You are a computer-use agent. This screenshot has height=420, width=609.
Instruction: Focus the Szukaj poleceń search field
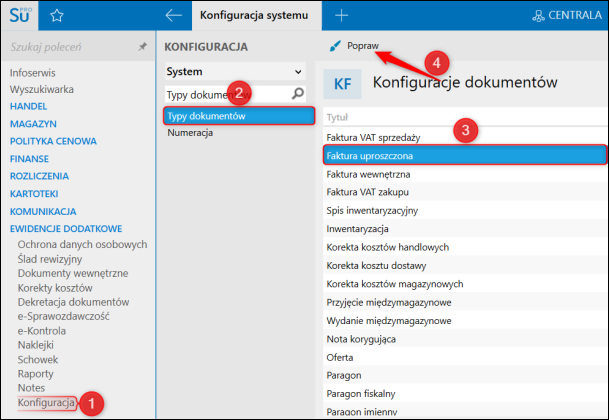point(72,47)
